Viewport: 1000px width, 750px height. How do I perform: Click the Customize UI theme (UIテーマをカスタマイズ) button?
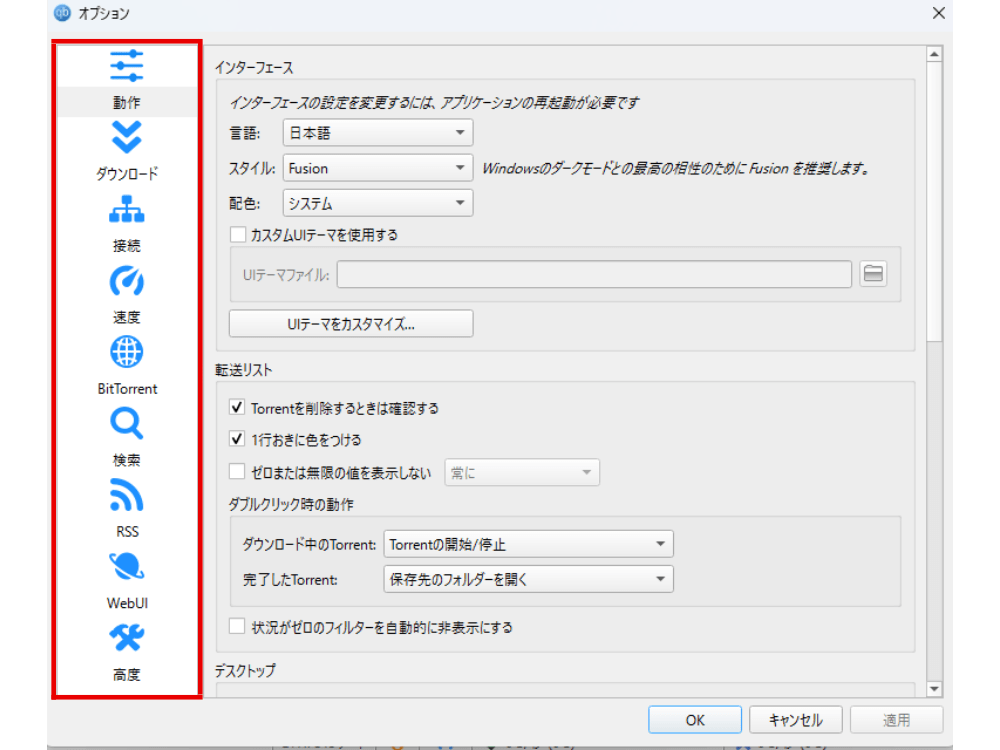[351, 324]
